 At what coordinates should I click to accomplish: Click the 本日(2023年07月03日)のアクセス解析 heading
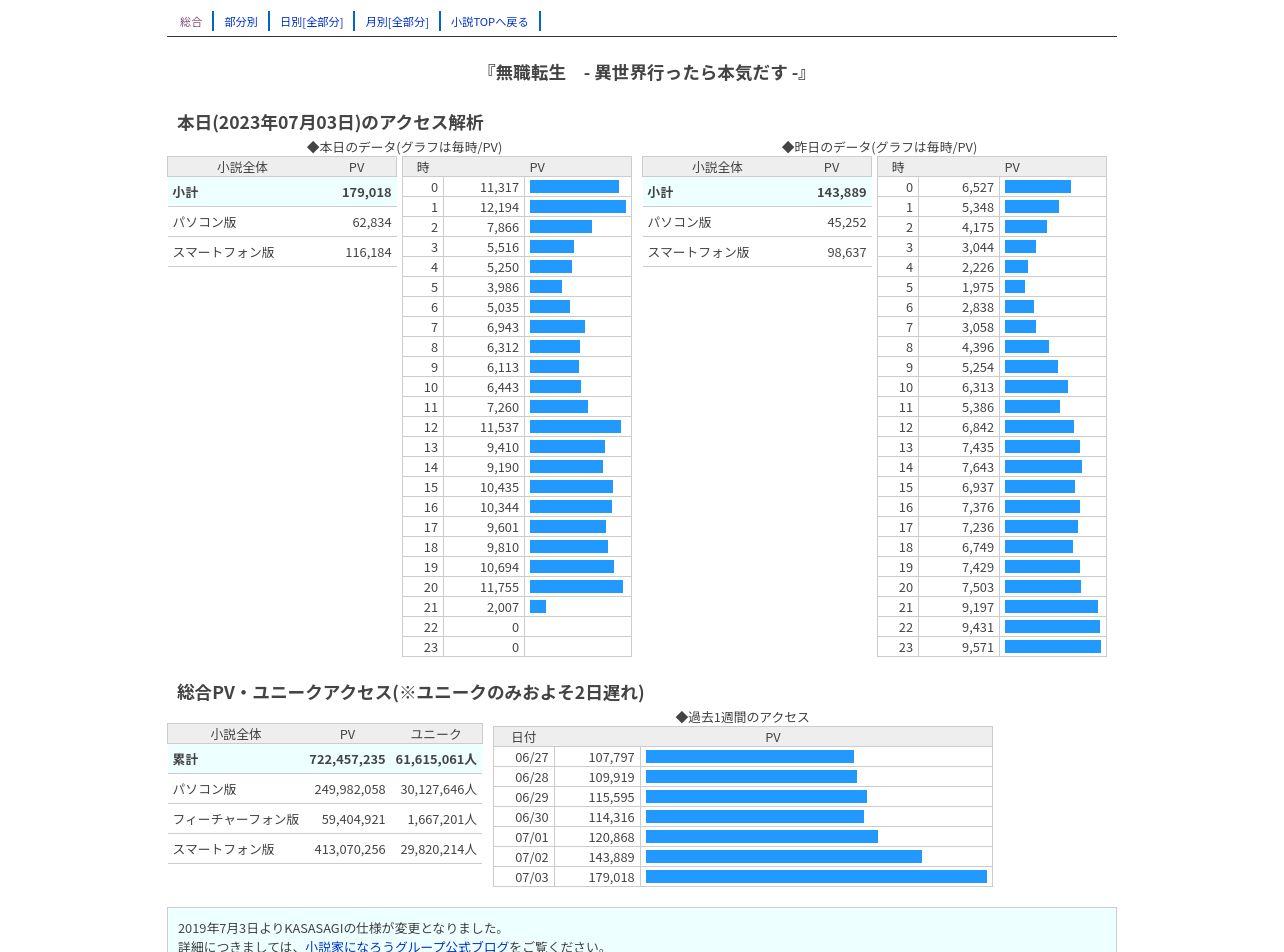pyautogui.click(x=330, y=122)
